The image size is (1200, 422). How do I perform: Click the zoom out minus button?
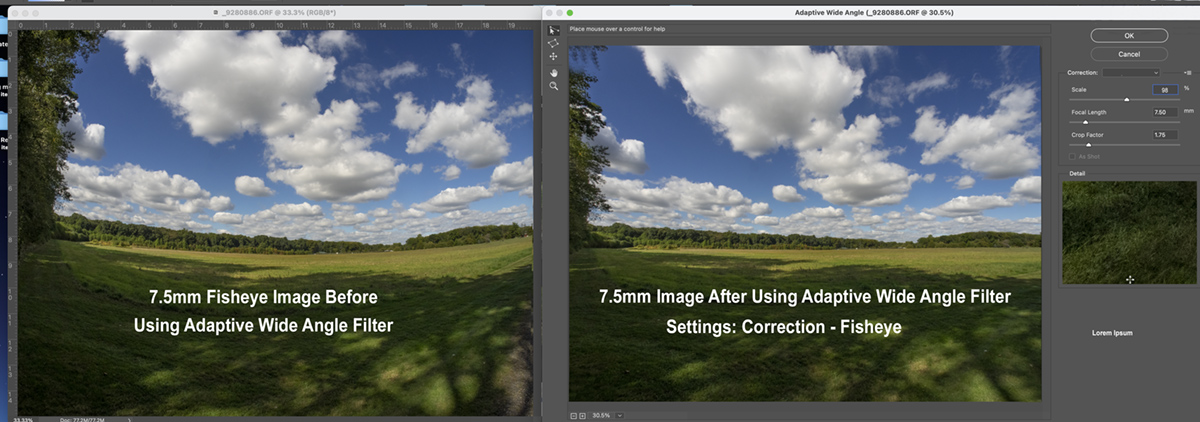(574, 415)
